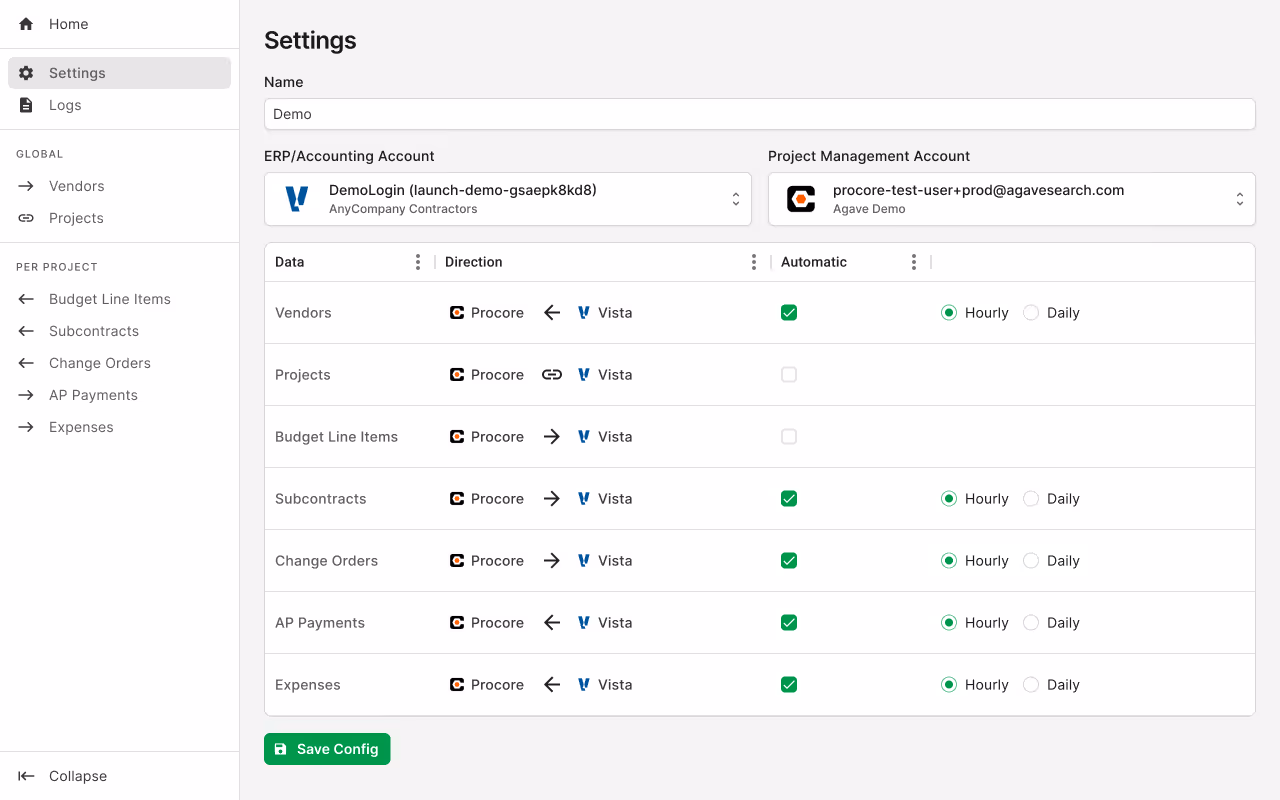
Task: Enable Automatic for Budget Line Items row
Action: 789,437
